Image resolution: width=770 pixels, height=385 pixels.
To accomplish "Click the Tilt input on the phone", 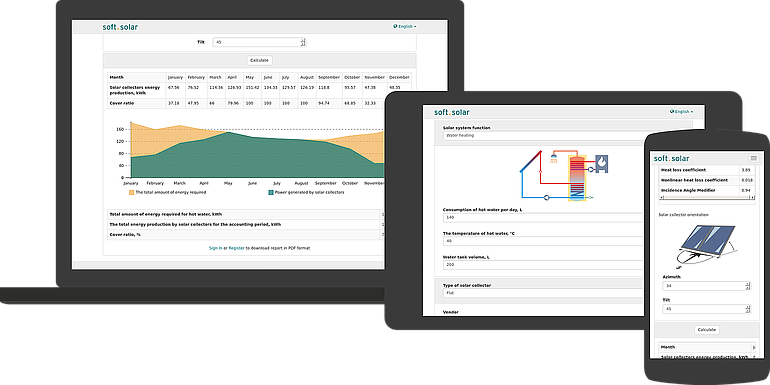I will pyautogui.click(x=706, y=309).
